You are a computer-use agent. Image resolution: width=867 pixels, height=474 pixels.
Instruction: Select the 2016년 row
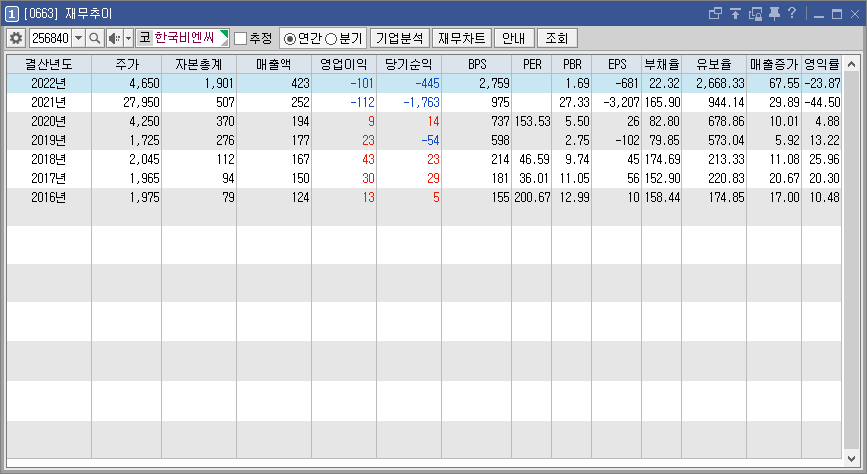(x=424, y=197)
